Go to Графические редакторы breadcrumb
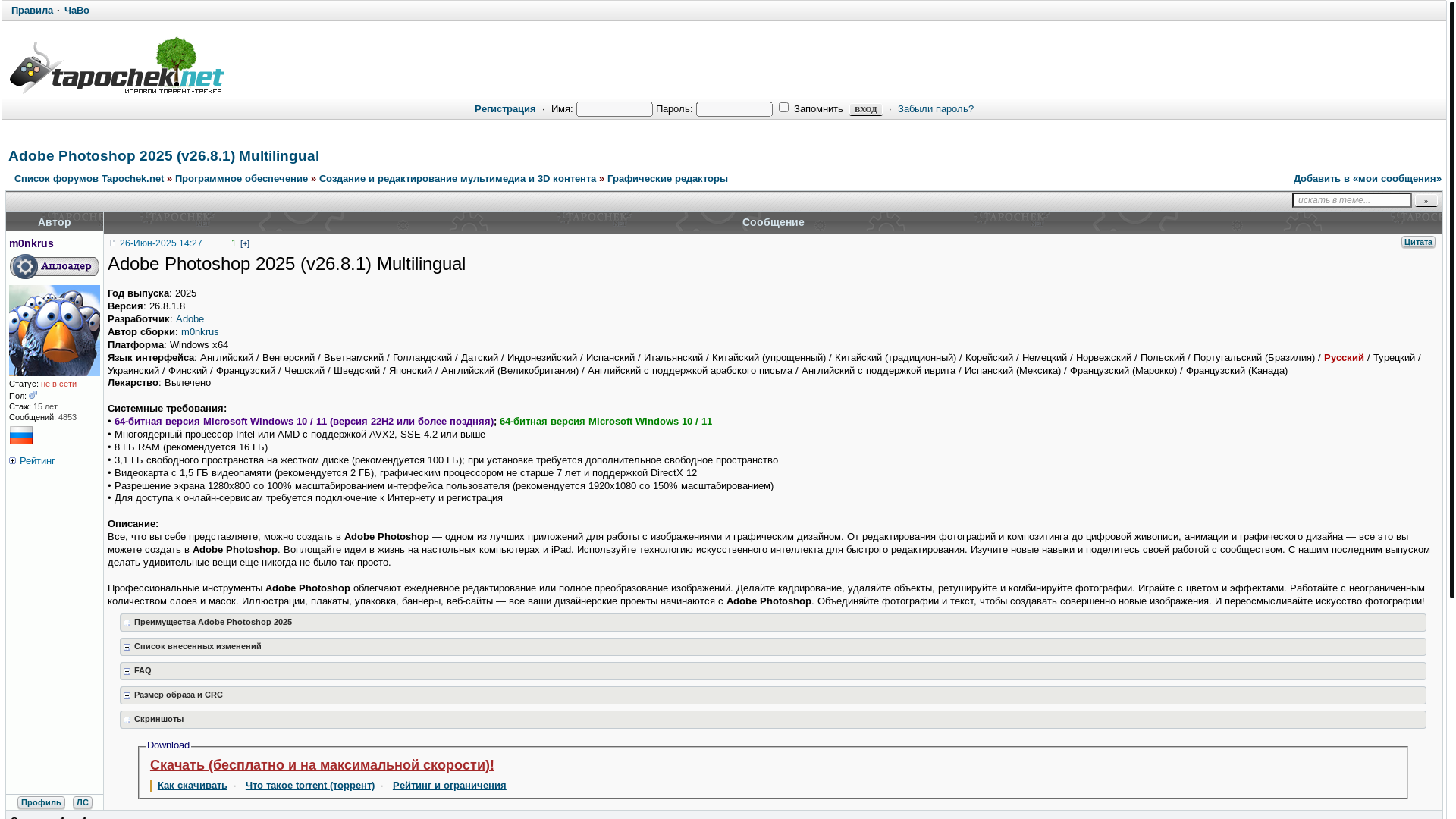Viewport: 1456px width, 819px height. 667,179
